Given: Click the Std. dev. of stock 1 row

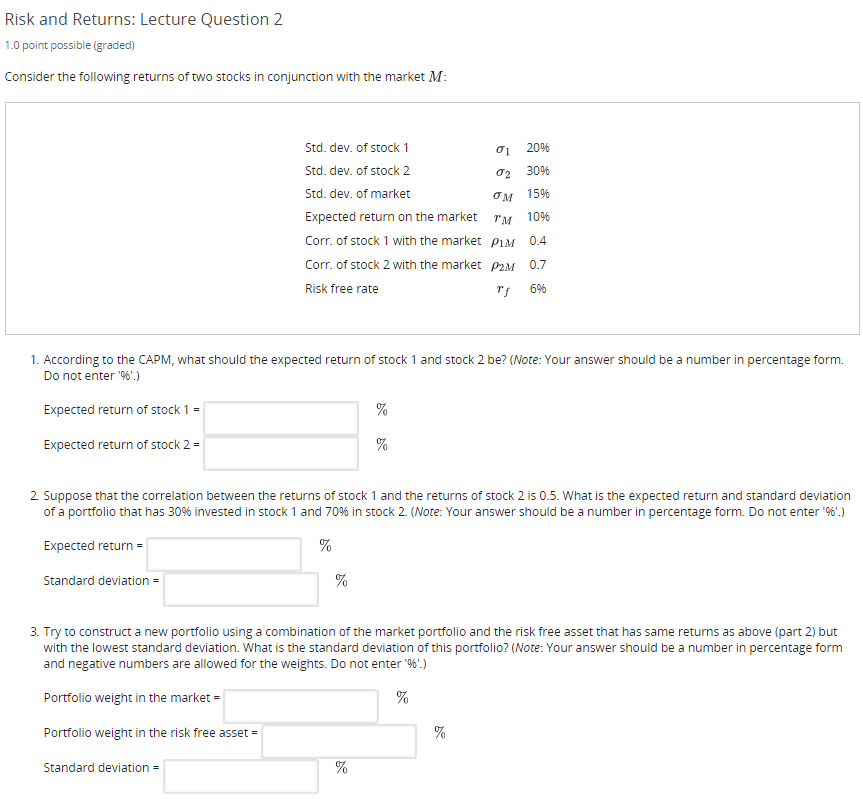Looking at the screenshot, I should (420, 147).
